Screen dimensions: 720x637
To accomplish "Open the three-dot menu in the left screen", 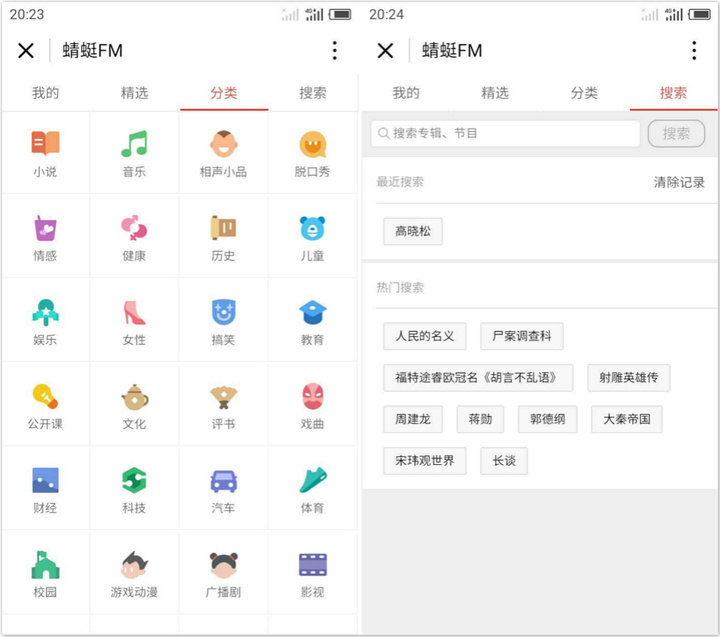I will point(335,50).
